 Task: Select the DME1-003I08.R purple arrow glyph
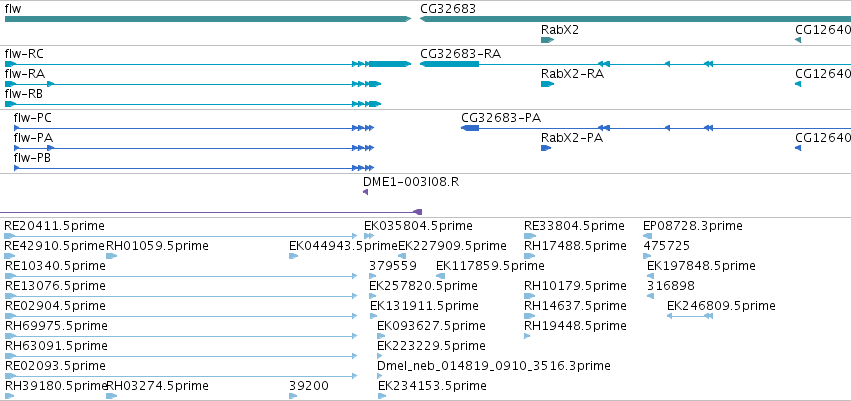coord(365,192)
